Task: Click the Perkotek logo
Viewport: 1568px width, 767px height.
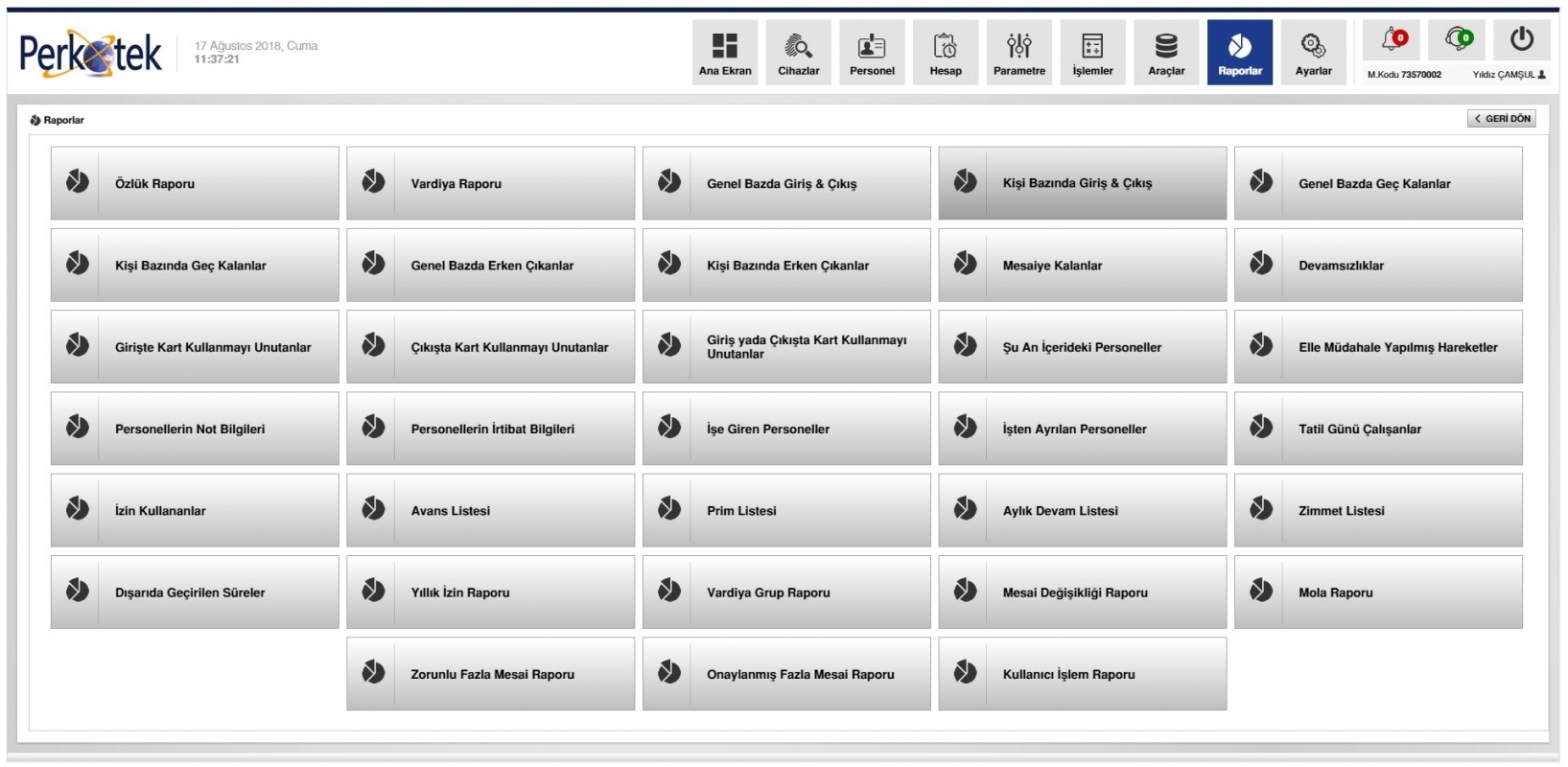Action: [91, 54]
